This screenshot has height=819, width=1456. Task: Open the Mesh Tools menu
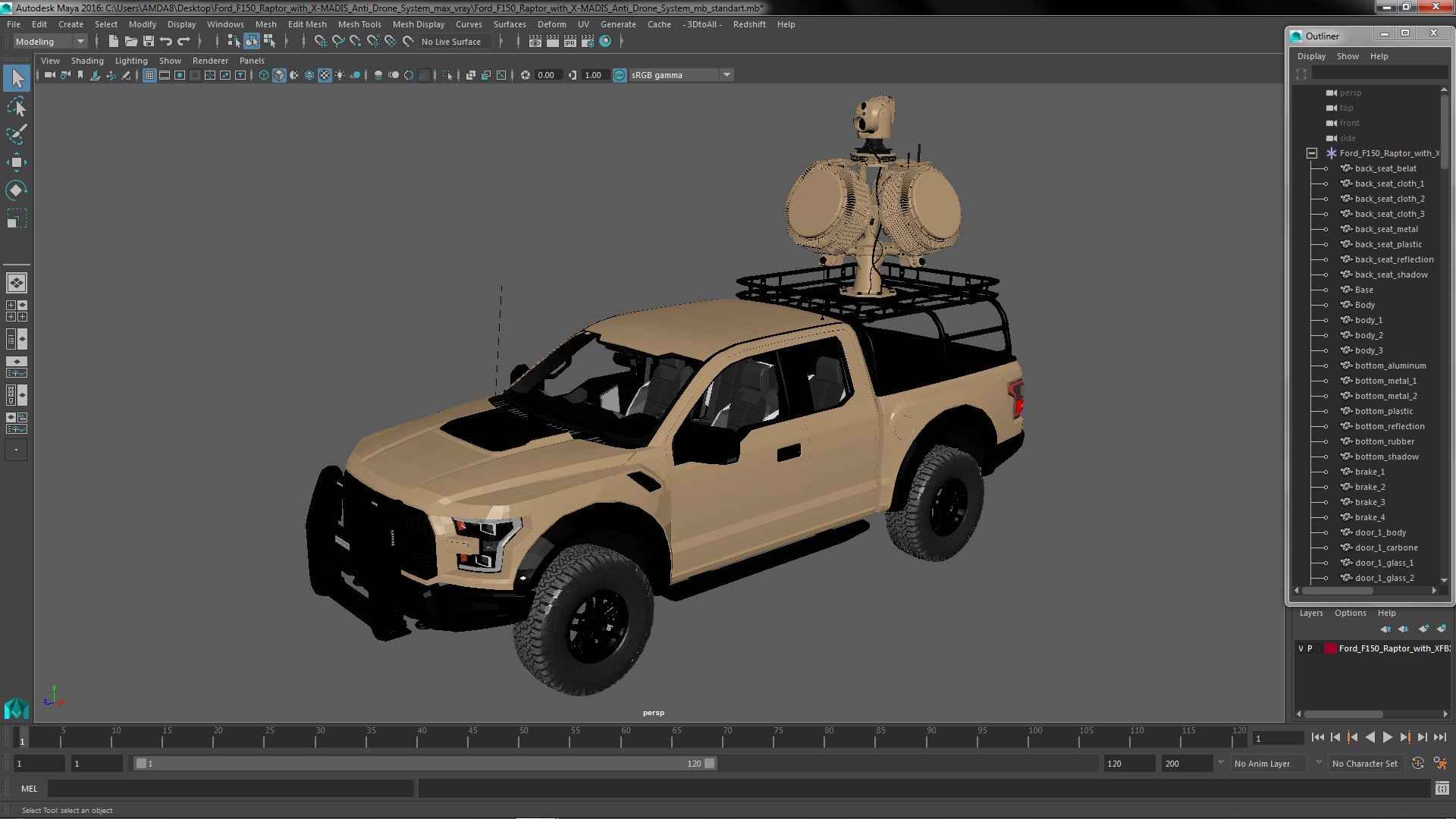[359, 24]
